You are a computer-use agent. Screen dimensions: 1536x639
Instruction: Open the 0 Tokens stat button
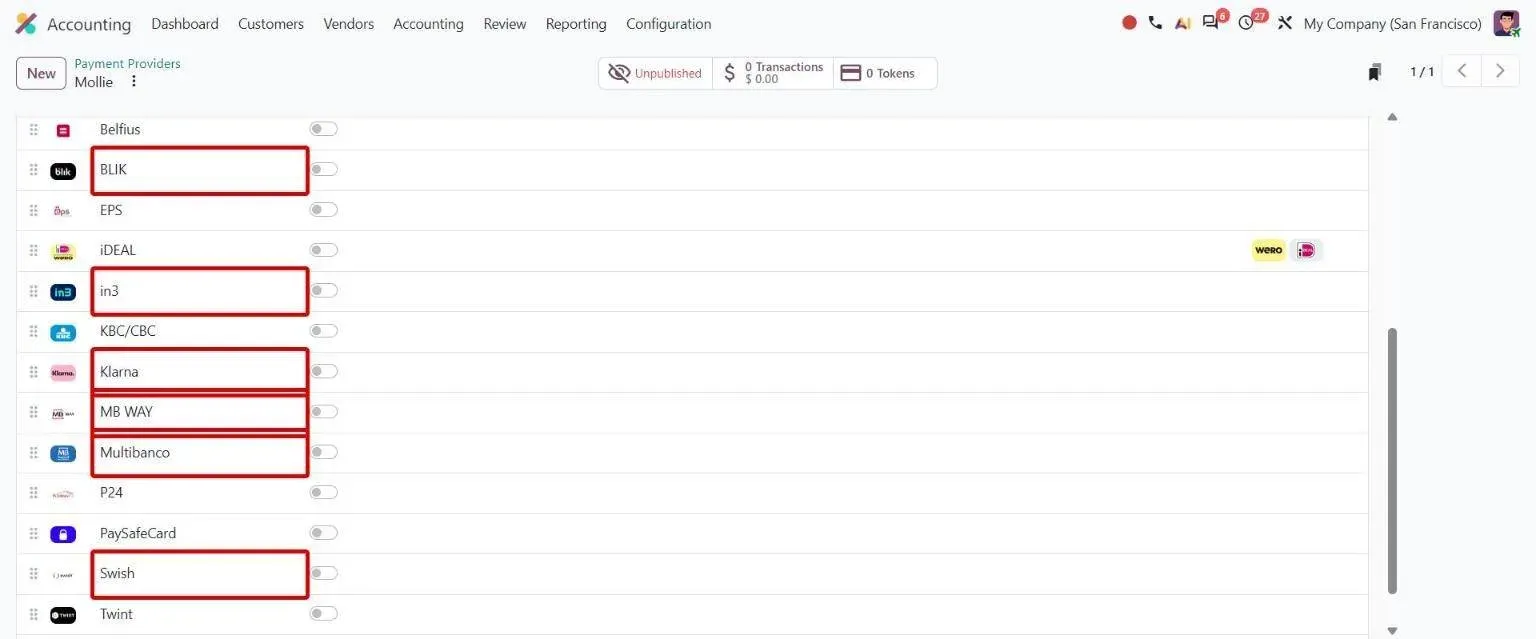click(x=884, y=73)
